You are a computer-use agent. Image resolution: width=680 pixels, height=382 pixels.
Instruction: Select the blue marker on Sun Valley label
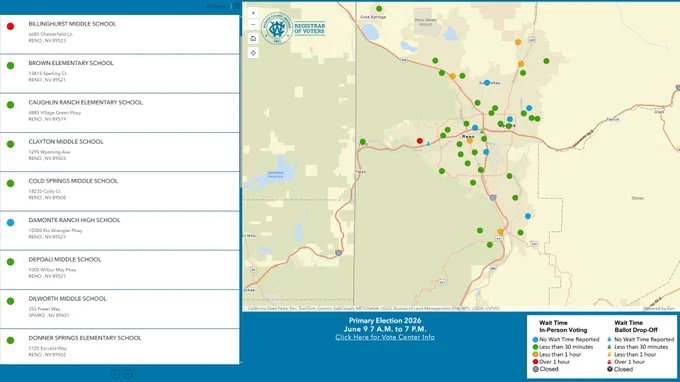[487, 82]
